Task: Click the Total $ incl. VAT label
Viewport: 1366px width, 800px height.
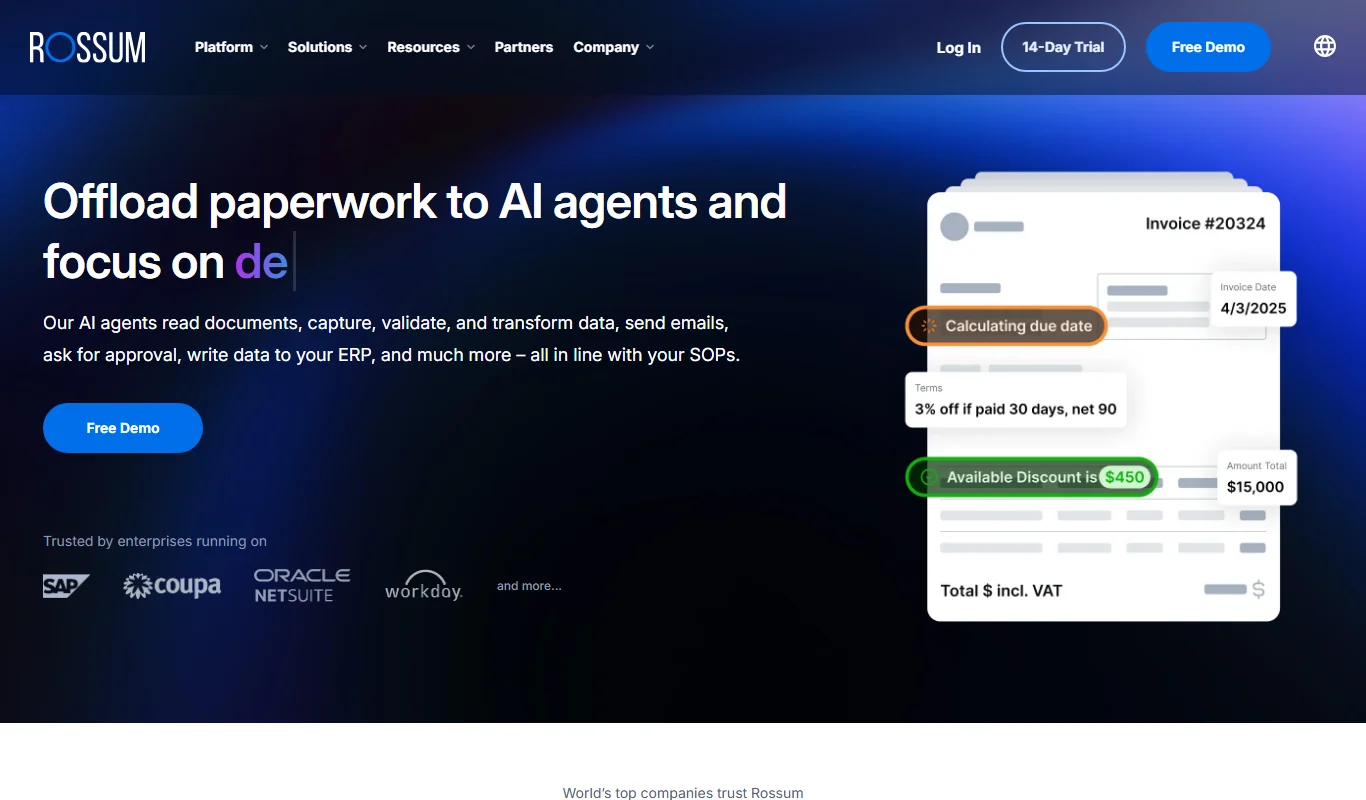Action: pos(1001,590)
